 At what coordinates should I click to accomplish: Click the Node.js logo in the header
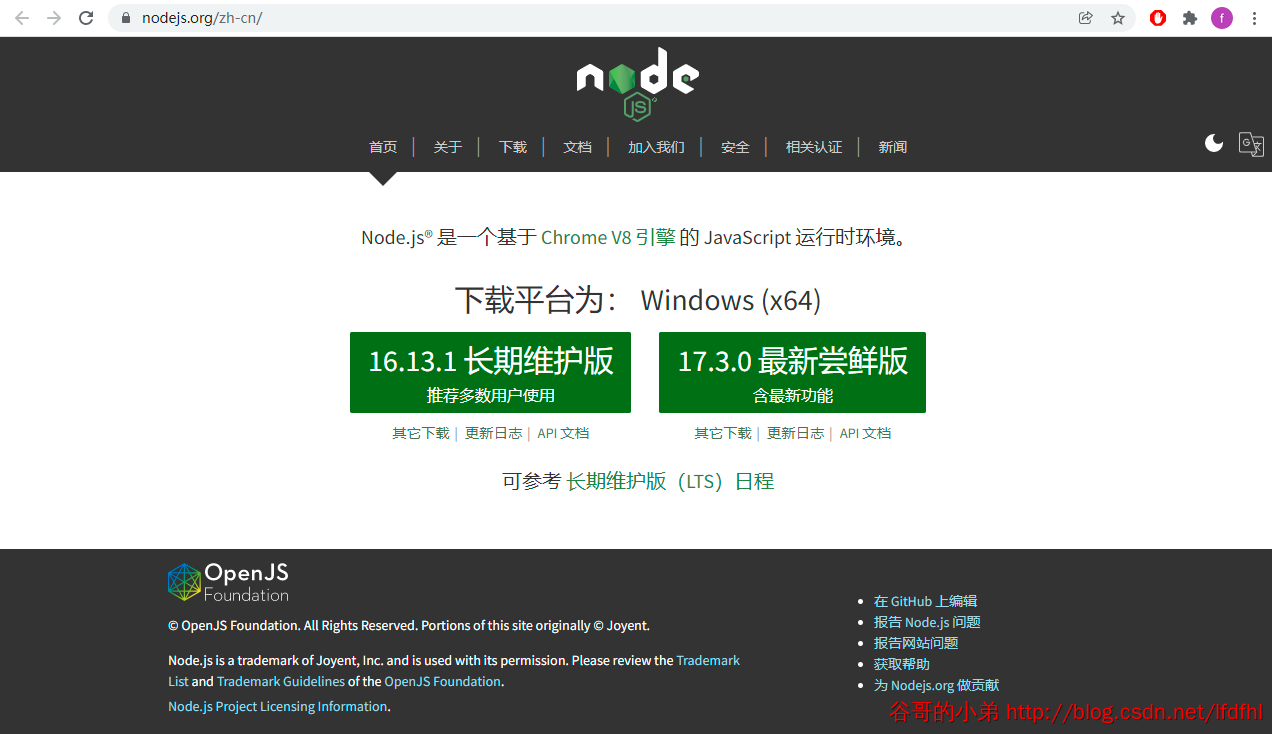pos(637,84)
